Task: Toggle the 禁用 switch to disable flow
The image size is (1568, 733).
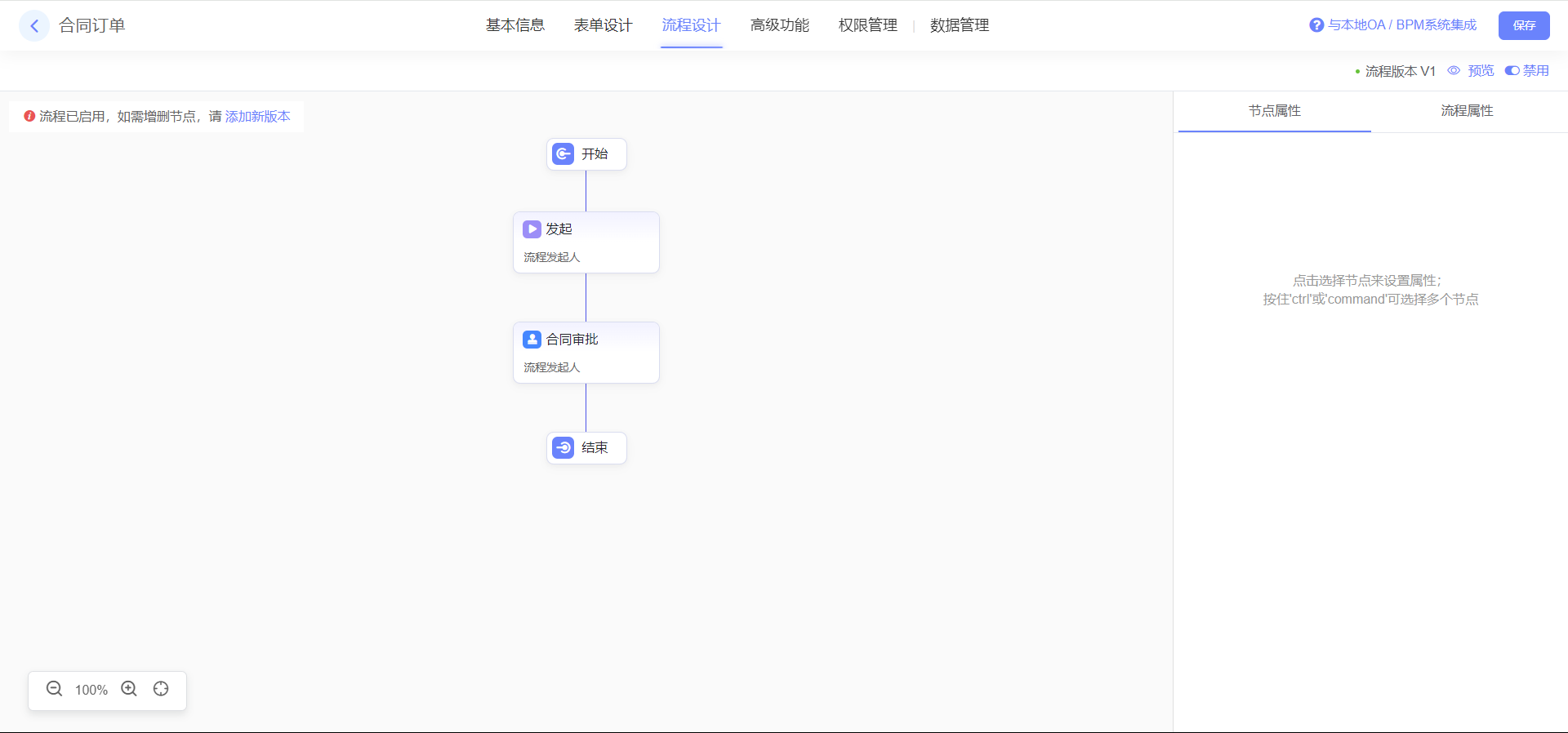Action: (1512, 71)
